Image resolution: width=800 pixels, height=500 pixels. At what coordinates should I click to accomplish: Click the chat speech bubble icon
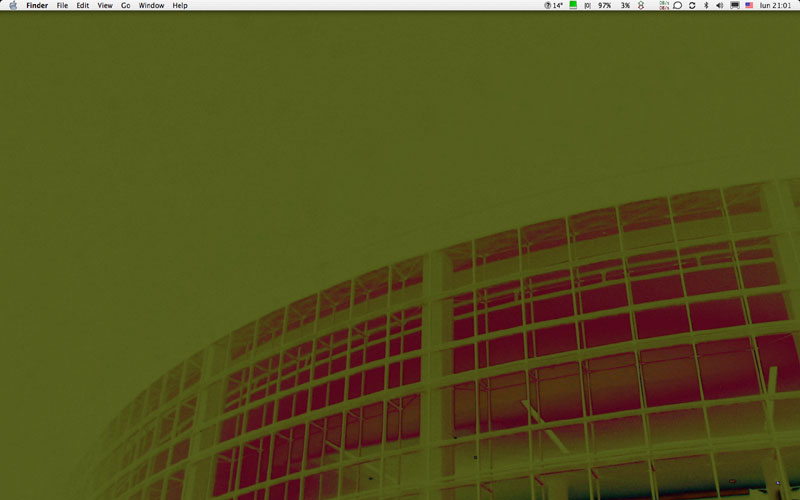[x=677, y=5]
